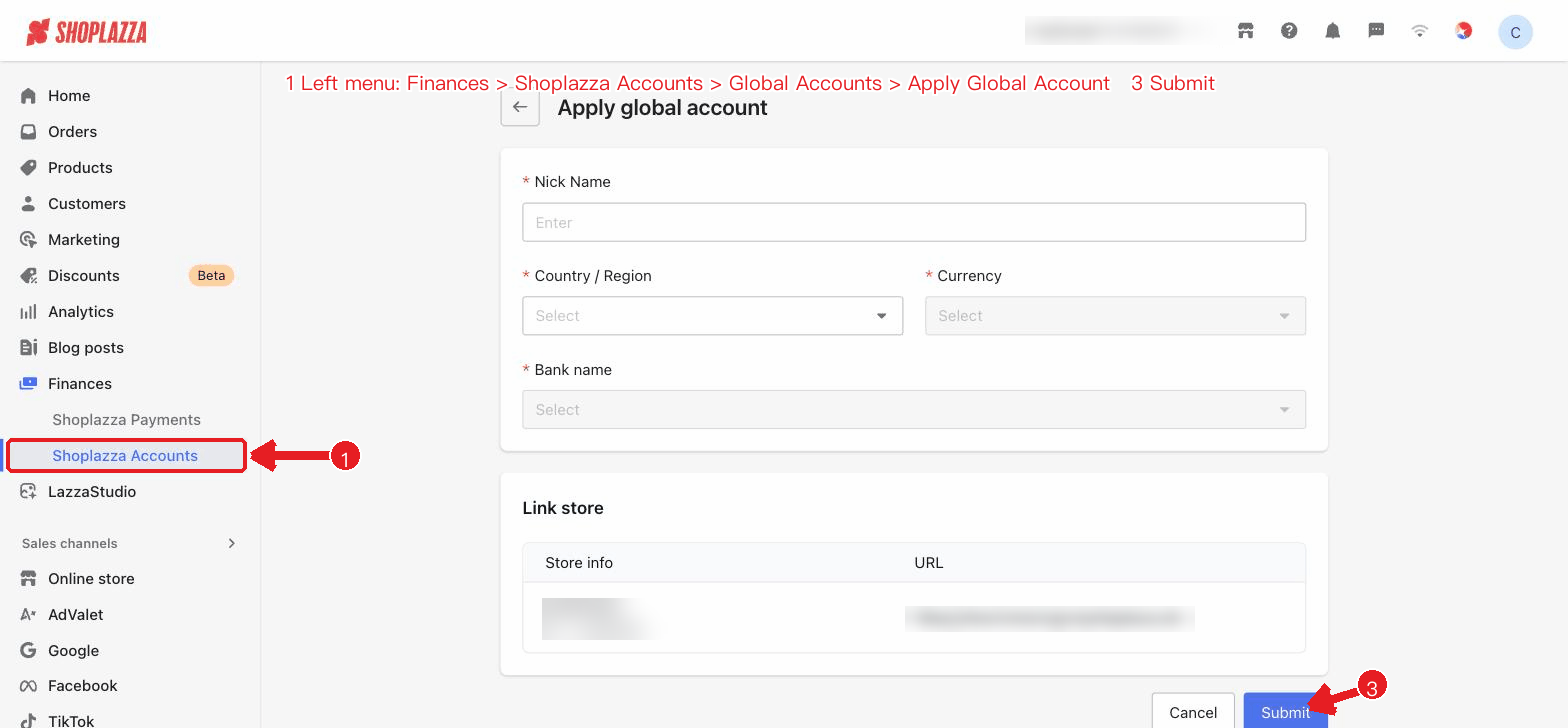Select Shoplazza Accounts submenu item
The height and width of the screenshot is (728, 1568).
(126, 456)
